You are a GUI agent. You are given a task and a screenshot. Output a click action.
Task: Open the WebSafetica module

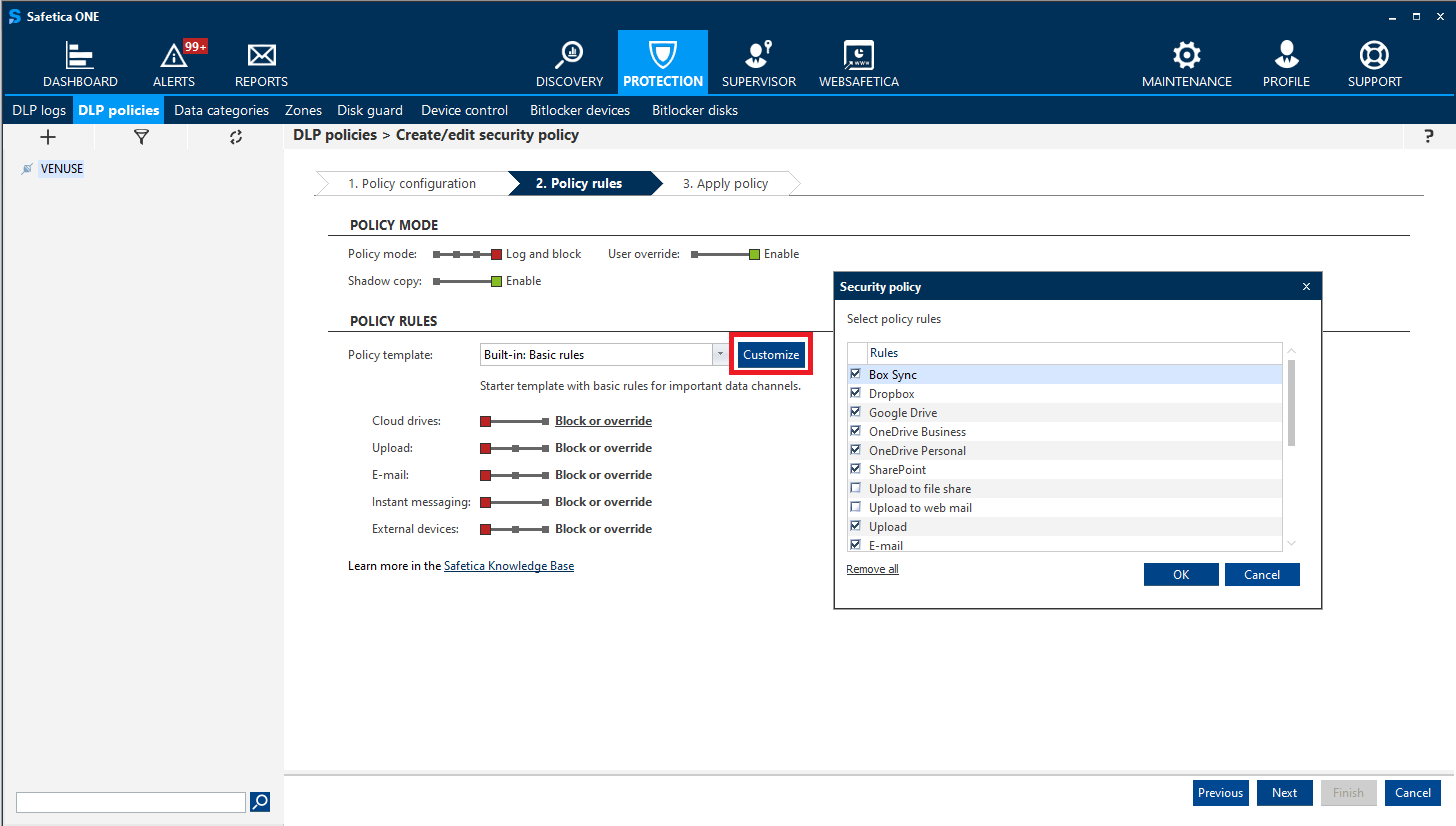click(x=858, y=65)
